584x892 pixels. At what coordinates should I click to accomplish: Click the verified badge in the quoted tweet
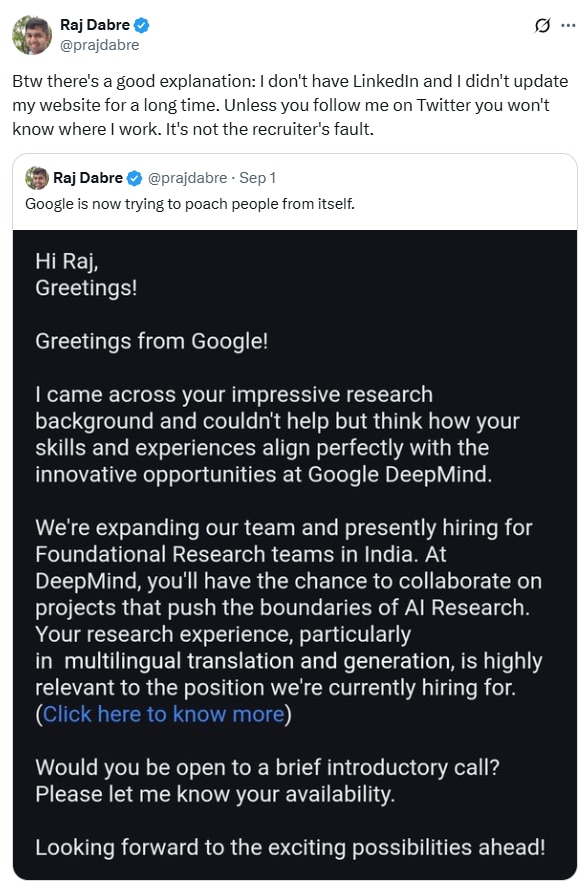(134, 178)
